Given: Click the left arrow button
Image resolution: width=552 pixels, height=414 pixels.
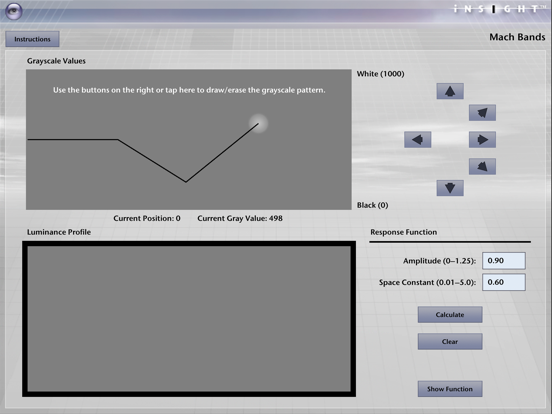Looking at the screenshot, I should point(418,140).
